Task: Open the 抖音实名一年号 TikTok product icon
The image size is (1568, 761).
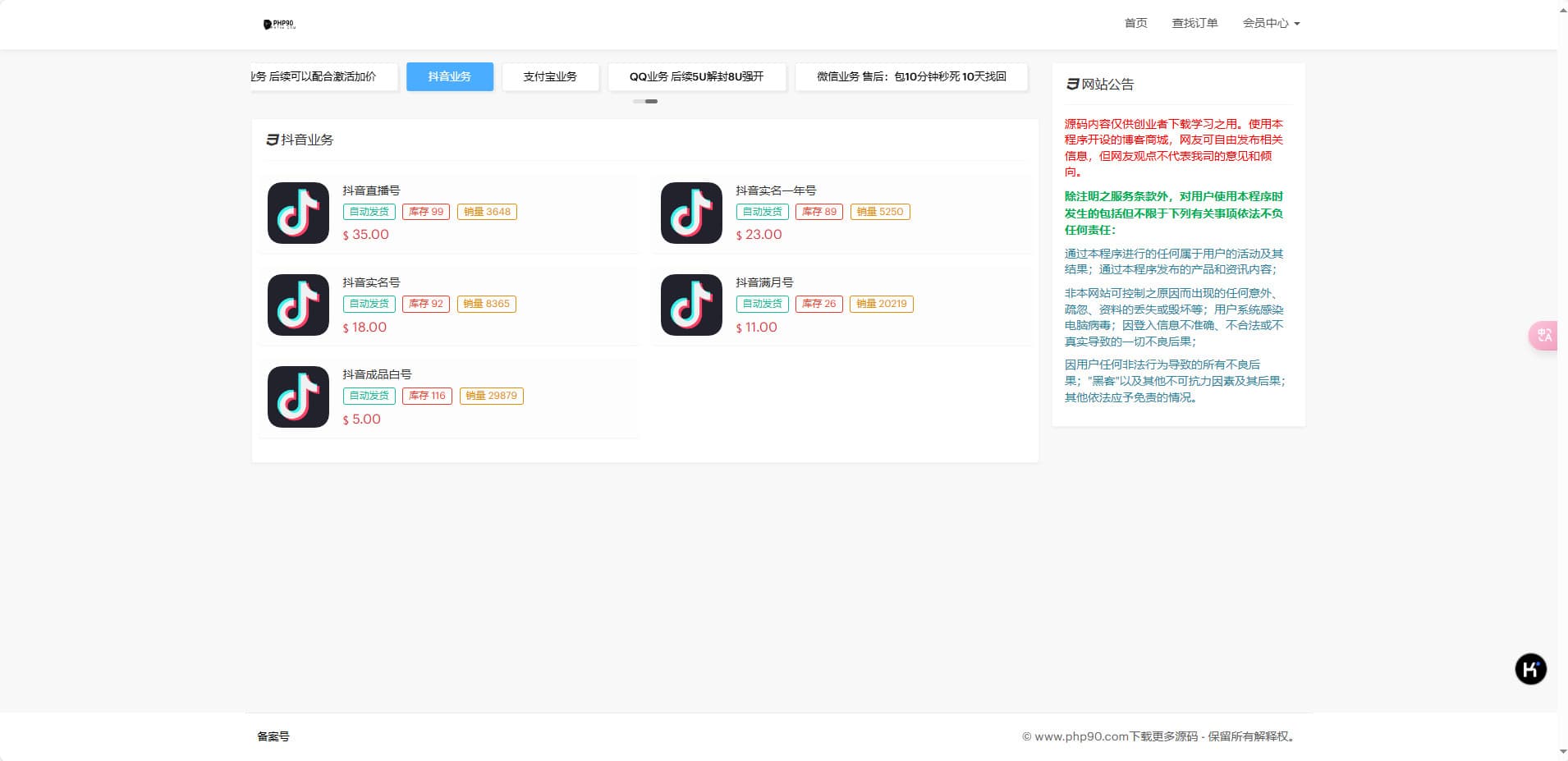Action: pos(691,213)
